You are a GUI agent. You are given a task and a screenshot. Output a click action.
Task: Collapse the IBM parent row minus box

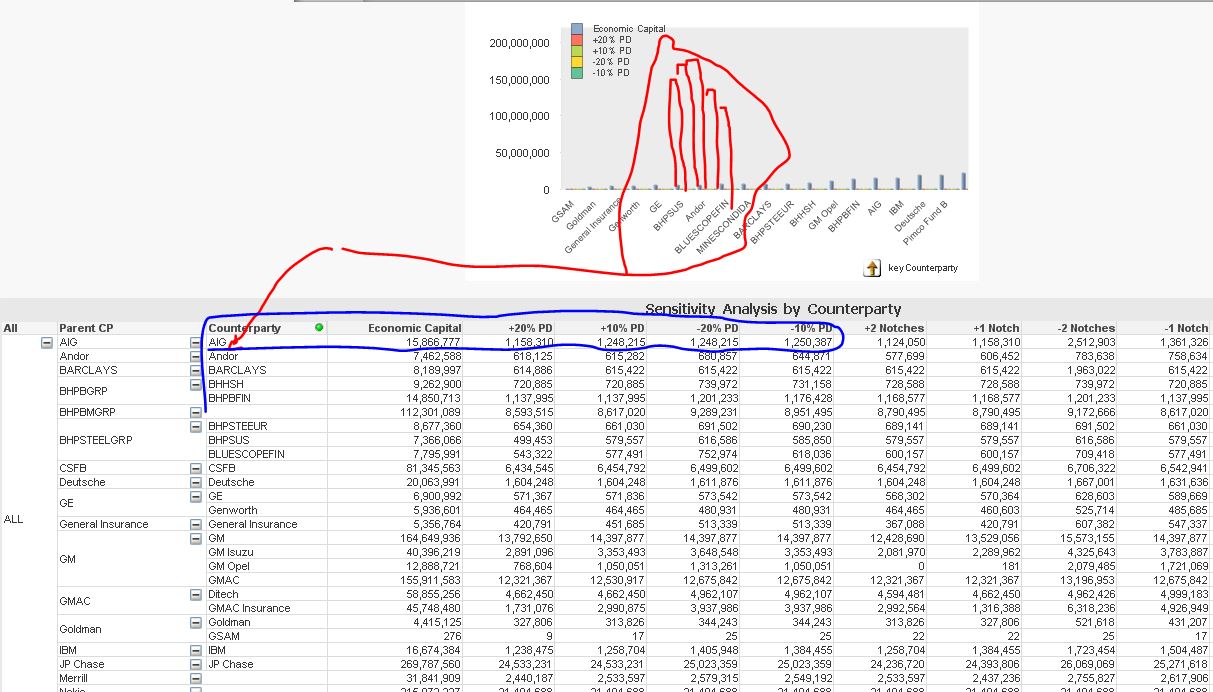click(x=196, y=650)
